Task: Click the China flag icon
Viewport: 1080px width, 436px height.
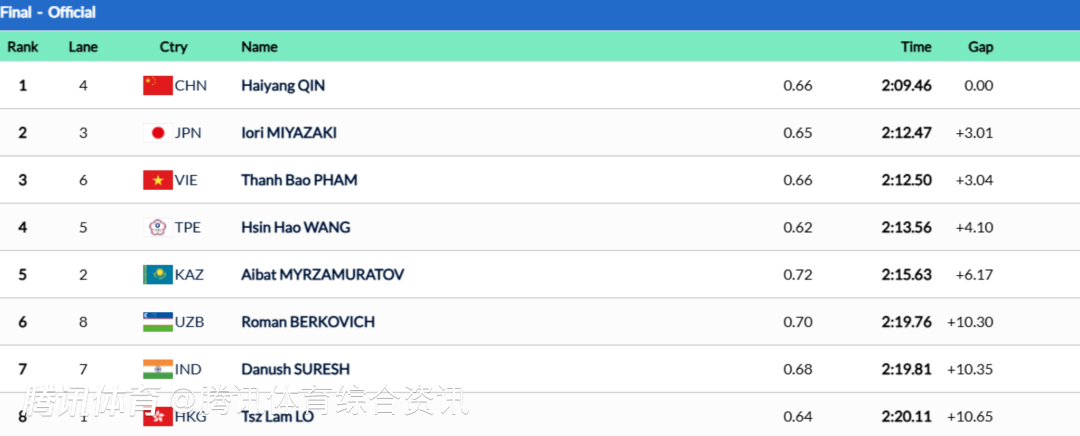Action: 158,86
